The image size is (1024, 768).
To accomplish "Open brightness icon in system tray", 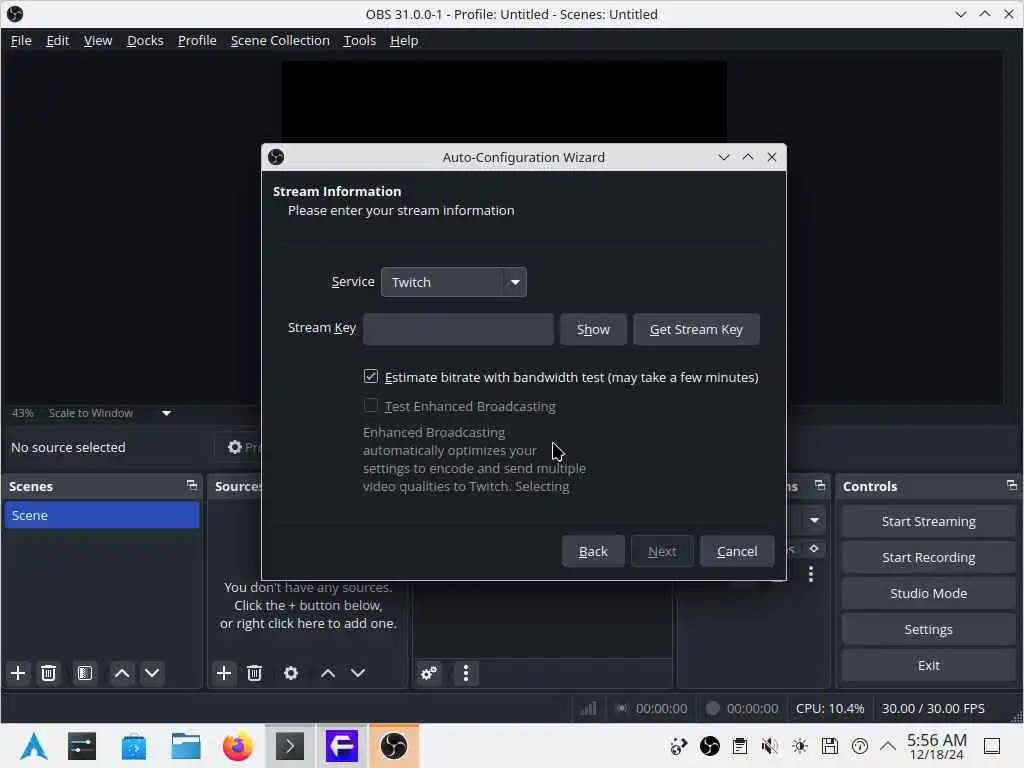I will click(800, 746).
